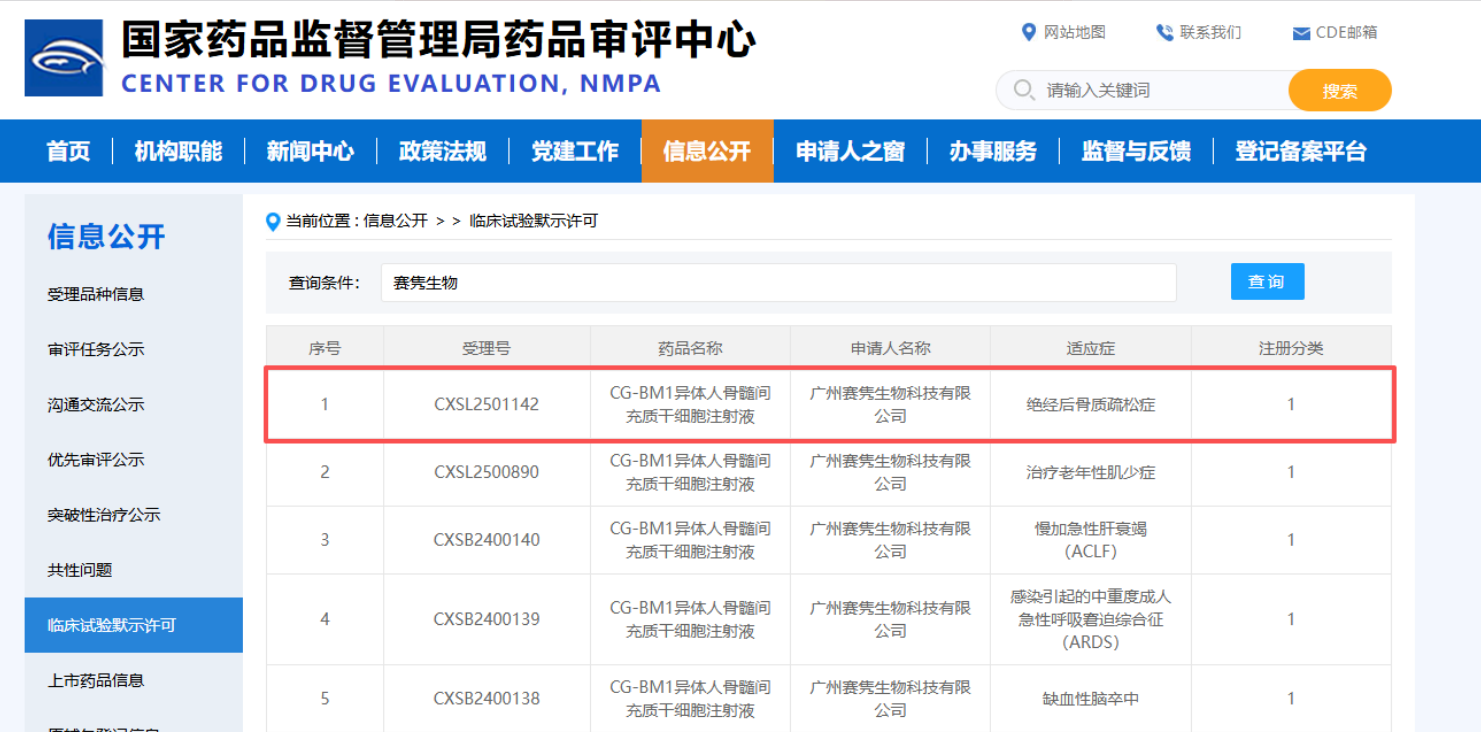Screen dimensions: 1481x732
Task: Open 受理品种信息 in the sidebar
Action: tap(96, 294)
